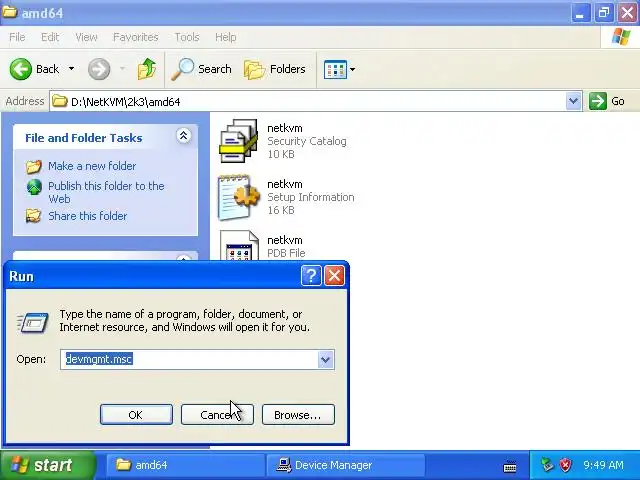Click the Forward arrow icon
This screenshot has height=480, width=640.
tap(99, 69)
